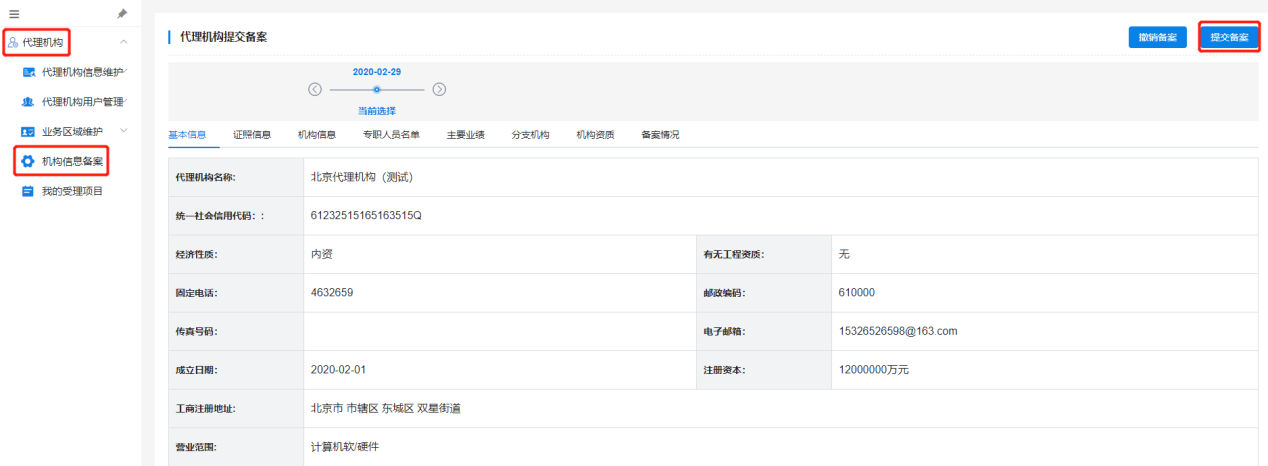Select the 备案情况 tab

click(x=660, y=134)
